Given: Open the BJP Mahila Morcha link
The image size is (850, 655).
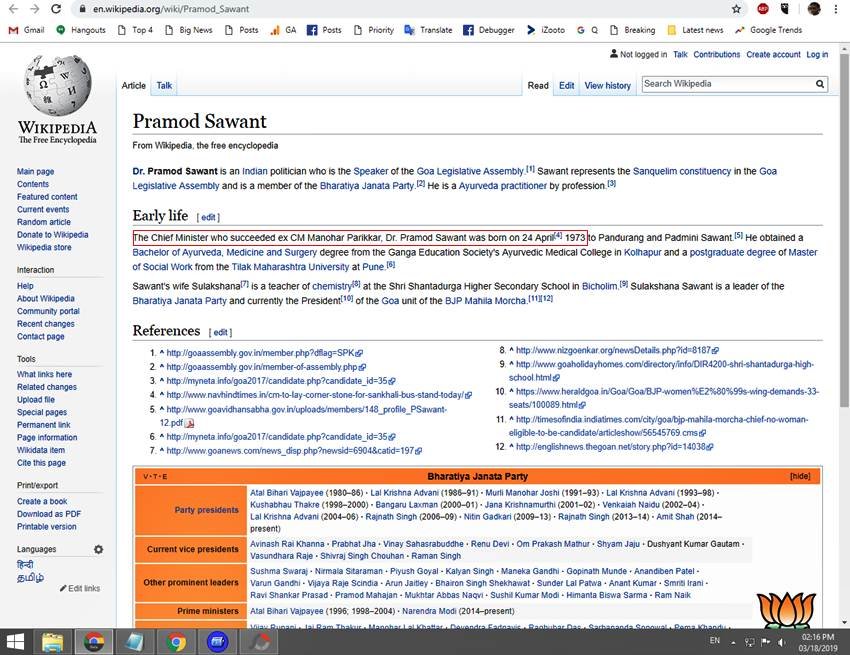Looking at the screenshot, I should point(485,301).
